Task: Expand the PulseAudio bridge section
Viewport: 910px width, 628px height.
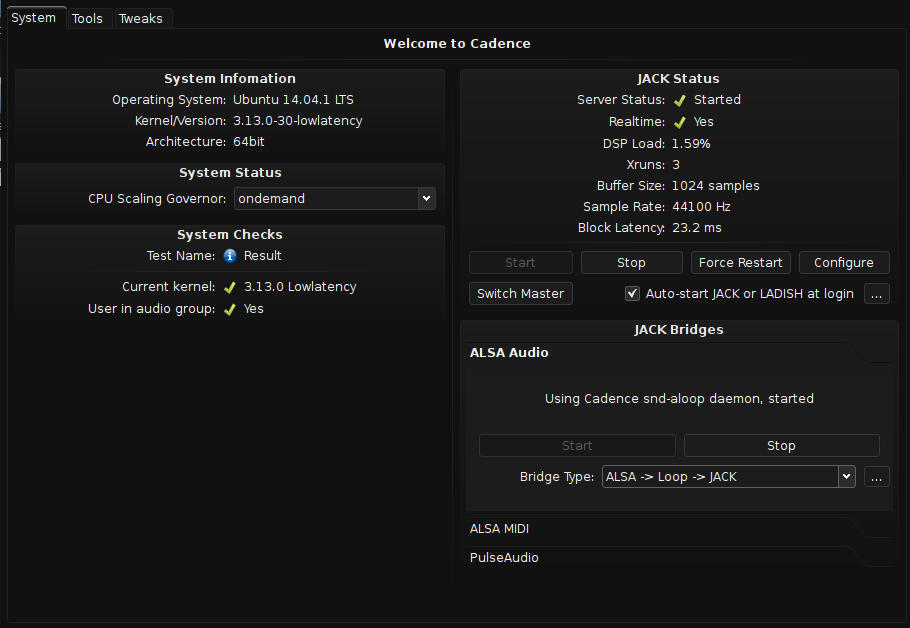Action: 504,557
